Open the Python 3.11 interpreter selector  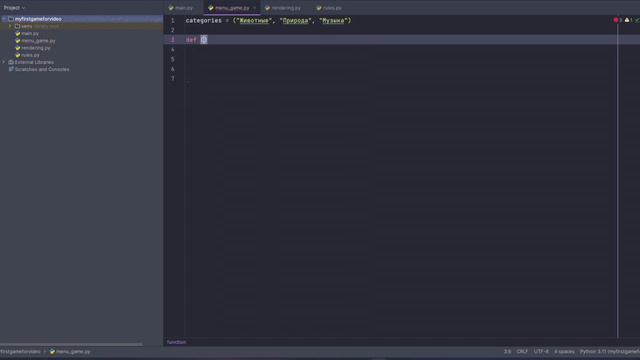tap(610, 351)
